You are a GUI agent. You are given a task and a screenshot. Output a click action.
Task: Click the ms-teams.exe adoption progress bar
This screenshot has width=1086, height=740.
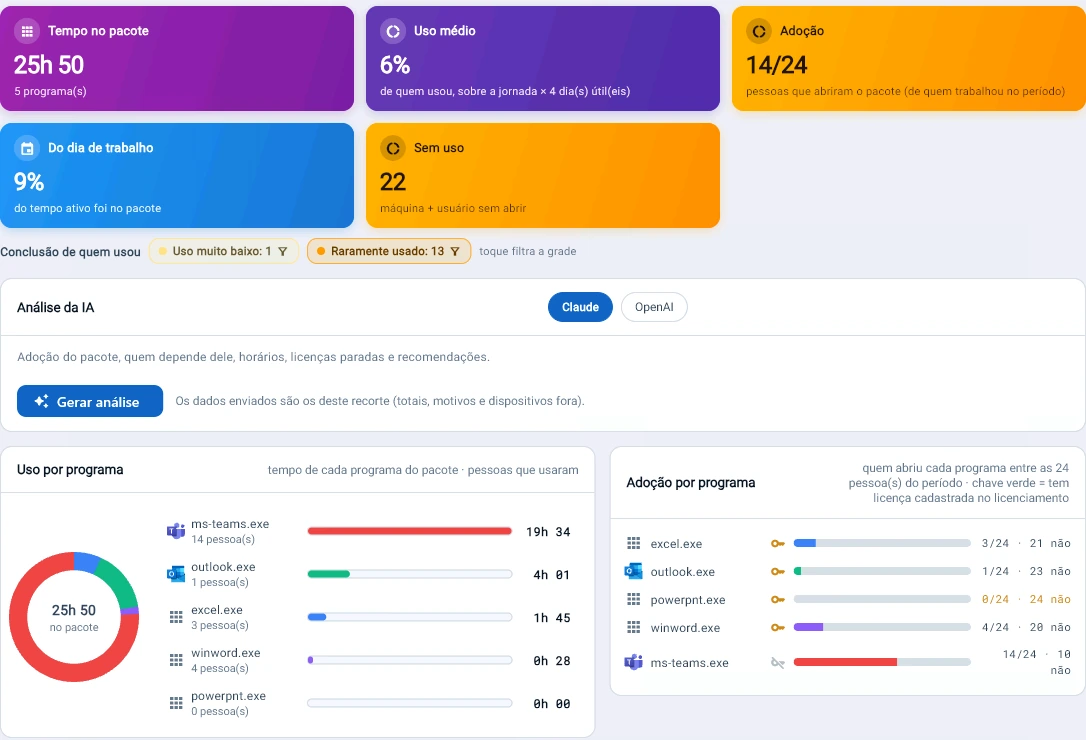pyautogui.click(x=882, y=662)
